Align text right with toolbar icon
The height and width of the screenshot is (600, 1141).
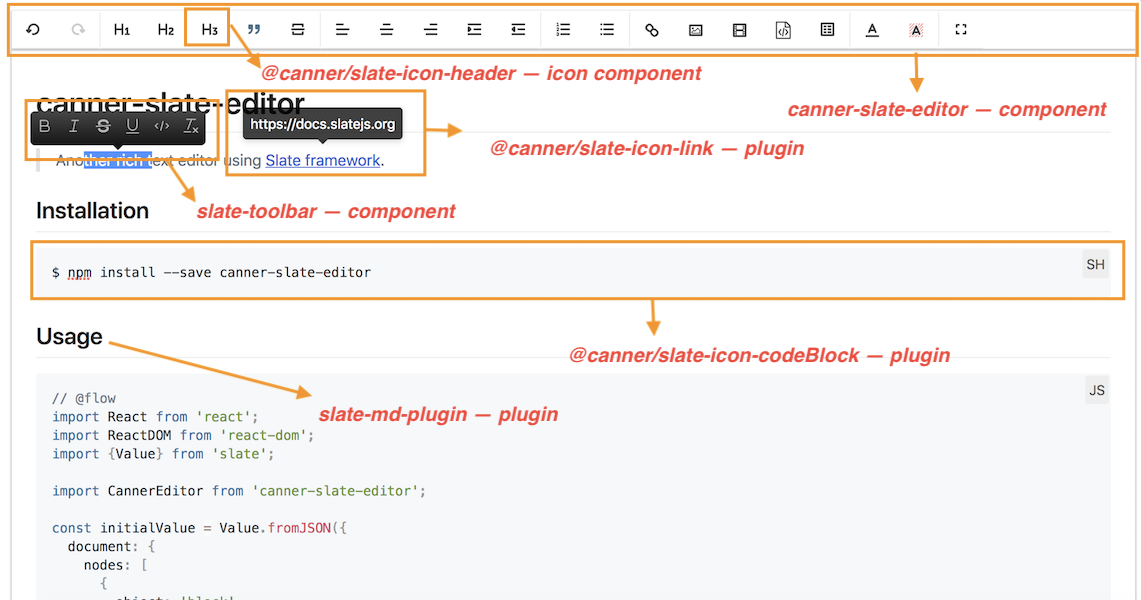pyautogui.click(x=431, y=30)
